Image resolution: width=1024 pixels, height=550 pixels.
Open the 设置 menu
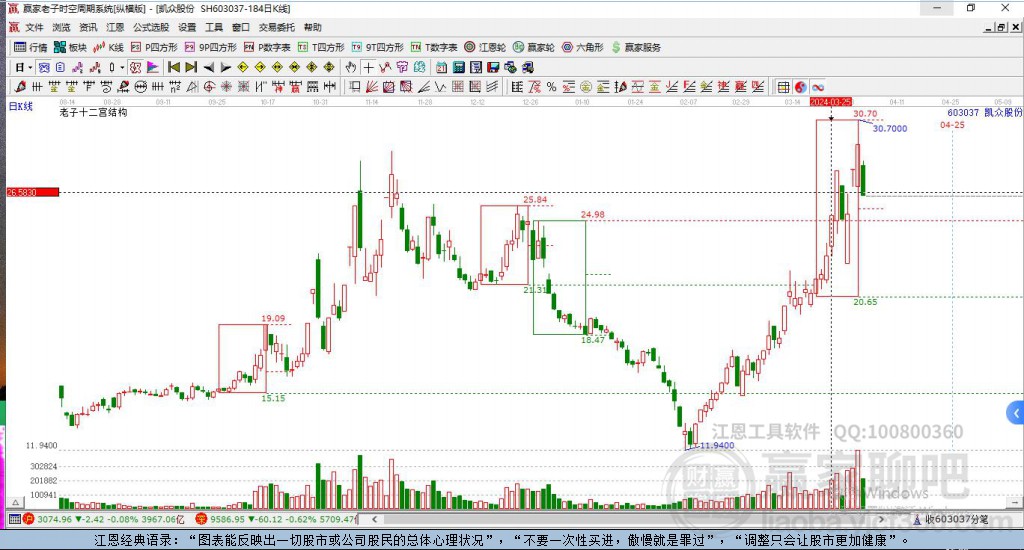(x=187, y=27)
